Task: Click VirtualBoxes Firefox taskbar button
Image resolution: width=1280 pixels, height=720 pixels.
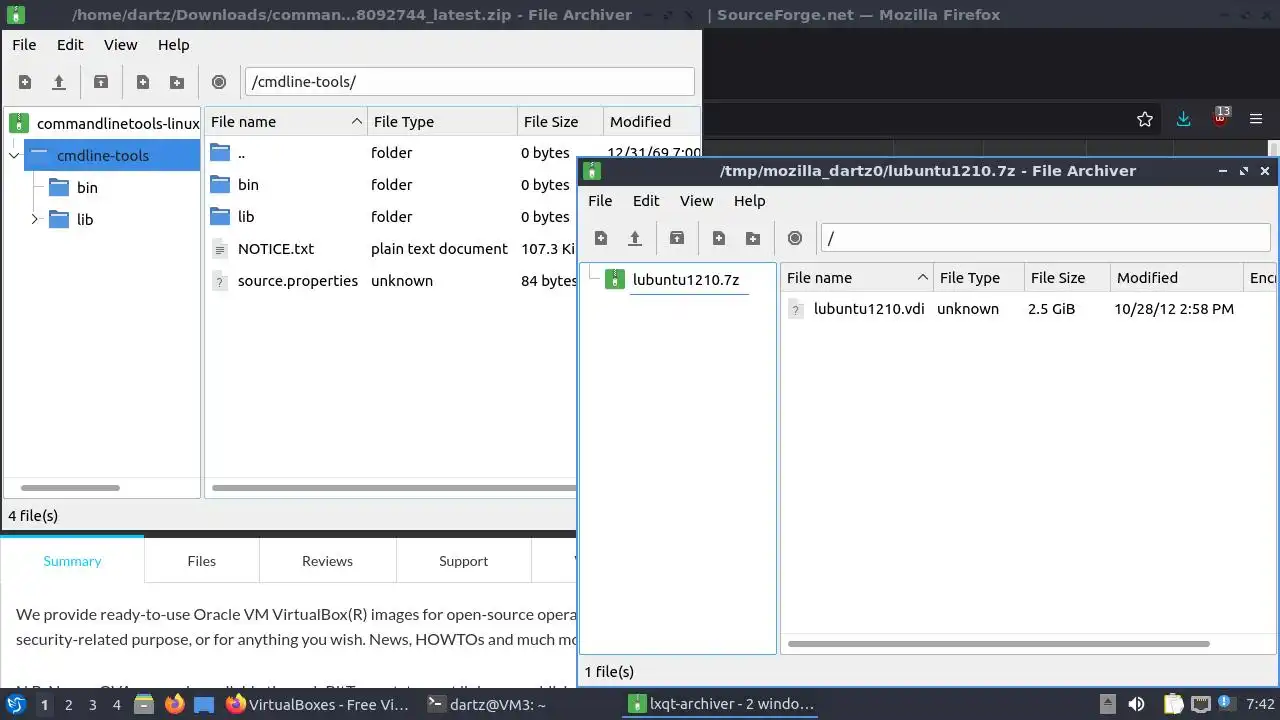Action: (318, 704)
